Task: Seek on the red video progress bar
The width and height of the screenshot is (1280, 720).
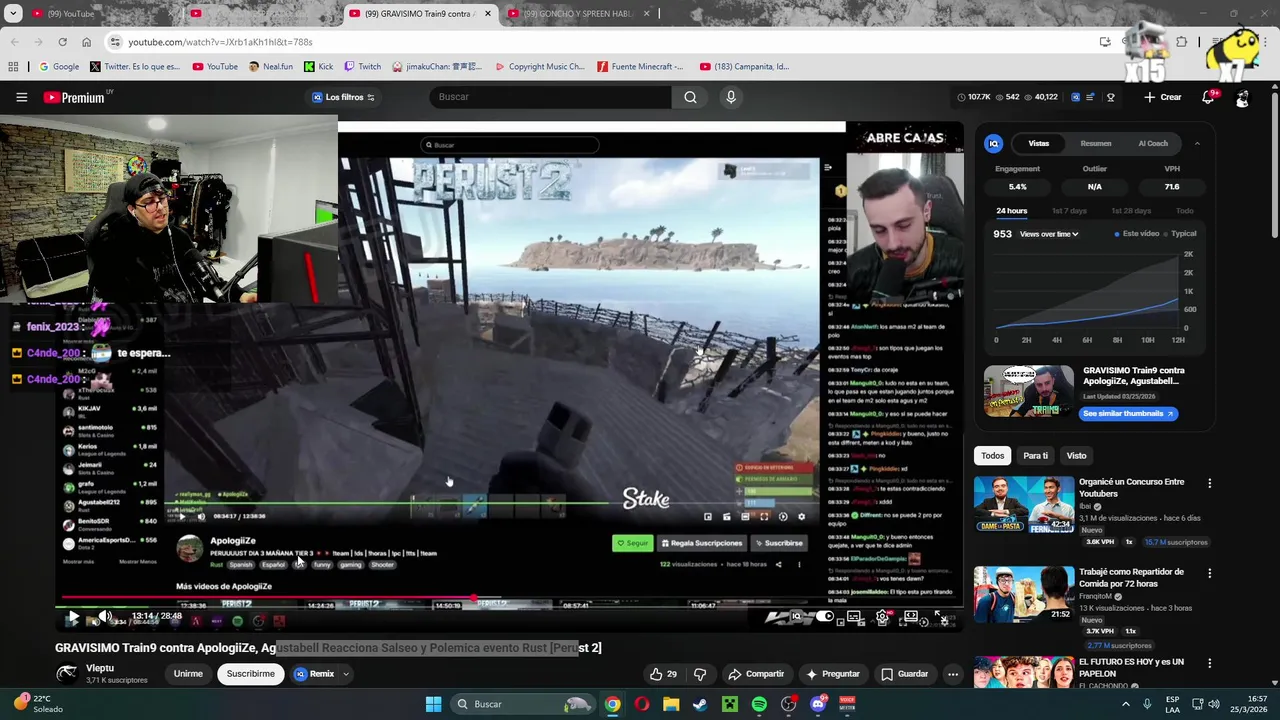Action: click(509, 598)
